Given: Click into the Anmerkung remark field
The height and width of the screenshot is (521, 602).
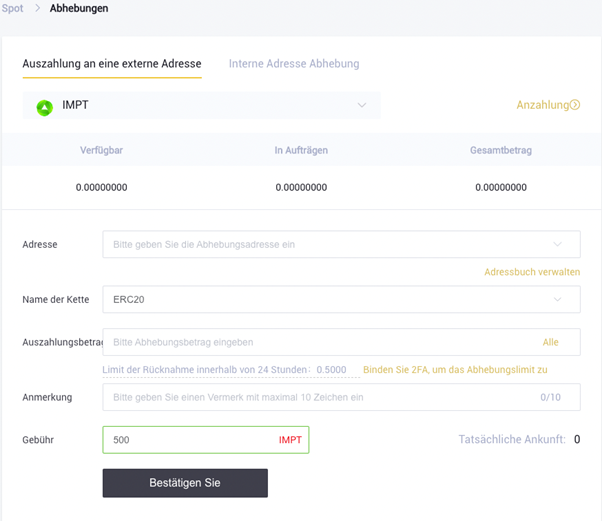Looking at the screenshot, I should (x=320, y=397).
